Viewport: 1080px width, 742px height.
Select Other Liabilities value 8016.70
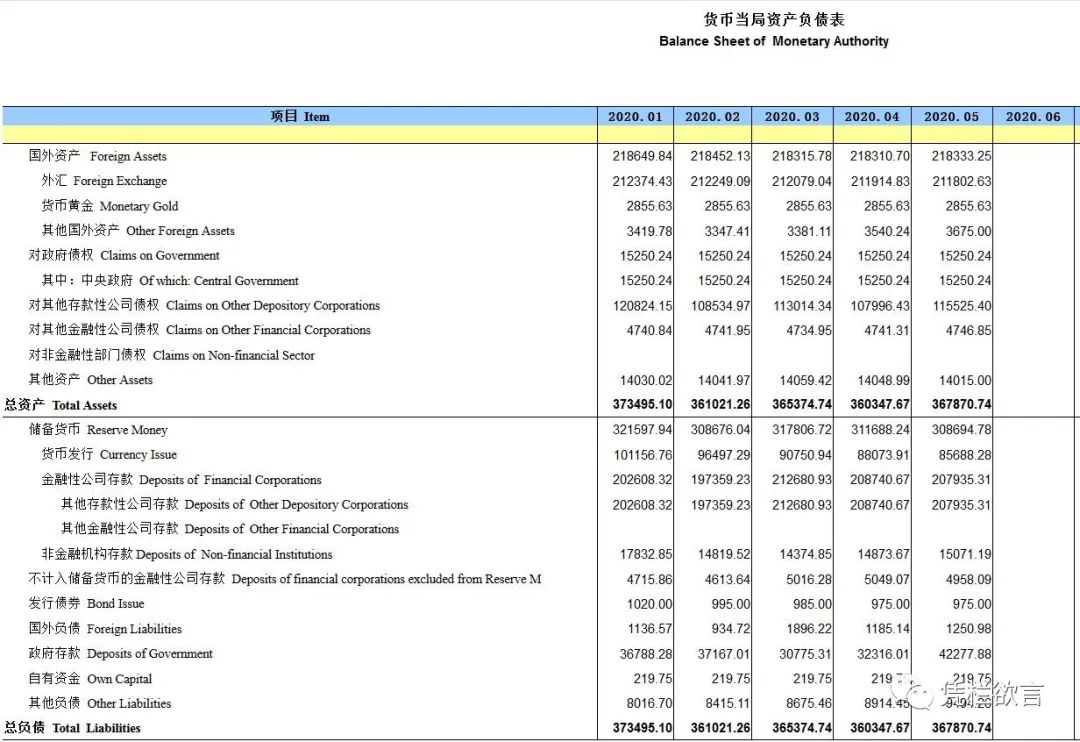650,703
